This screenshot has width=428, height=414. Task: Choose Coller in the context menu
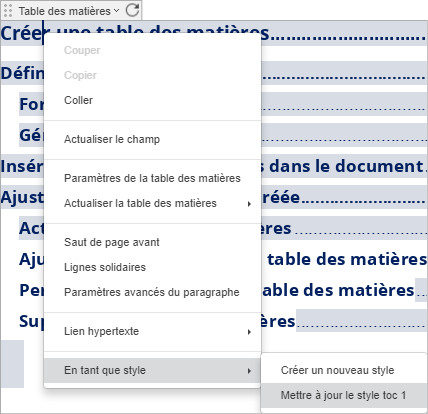[152, 100]
